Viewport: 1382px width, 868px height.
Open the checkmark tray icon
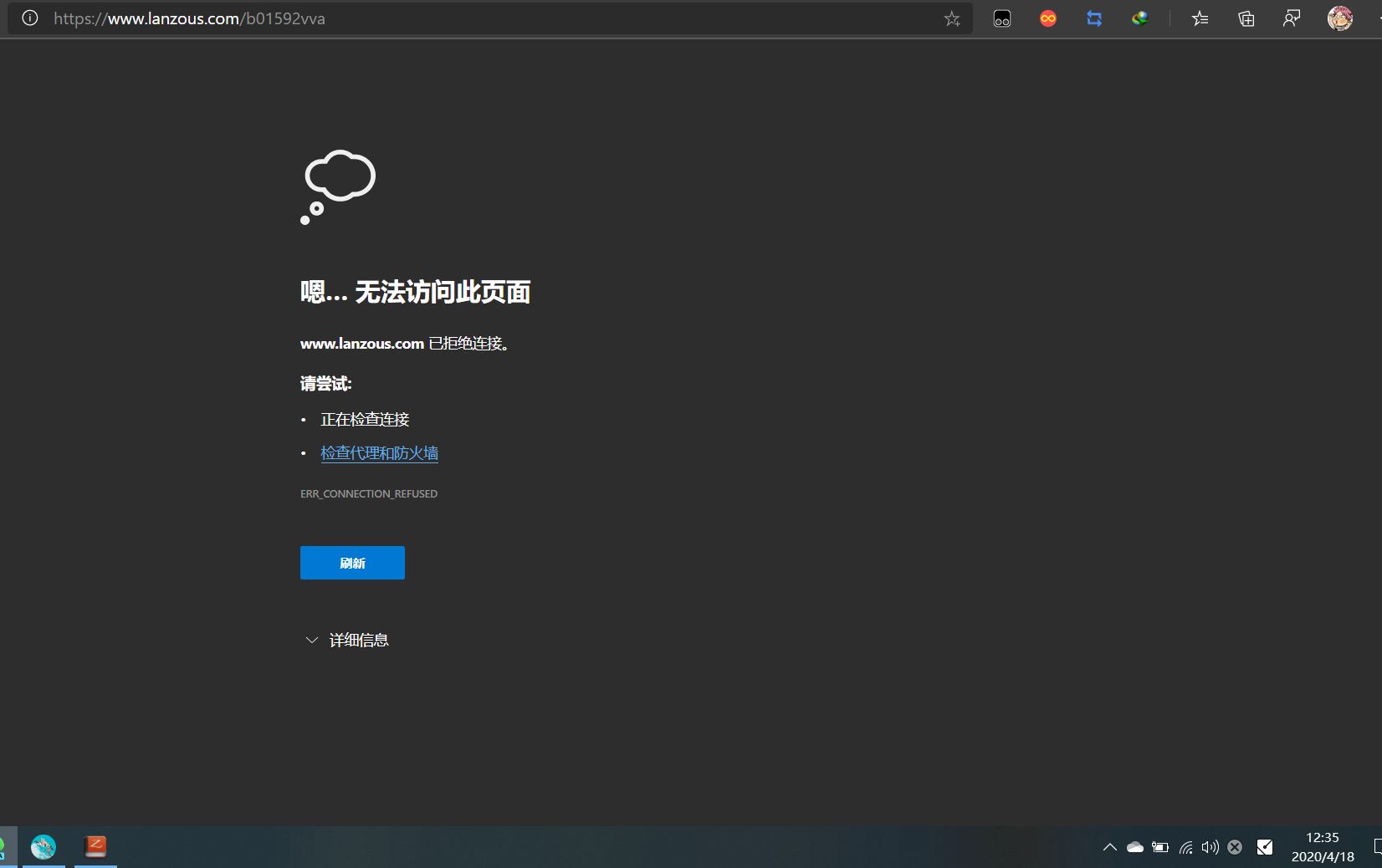pyautogui.click(x=1265, y=847)
